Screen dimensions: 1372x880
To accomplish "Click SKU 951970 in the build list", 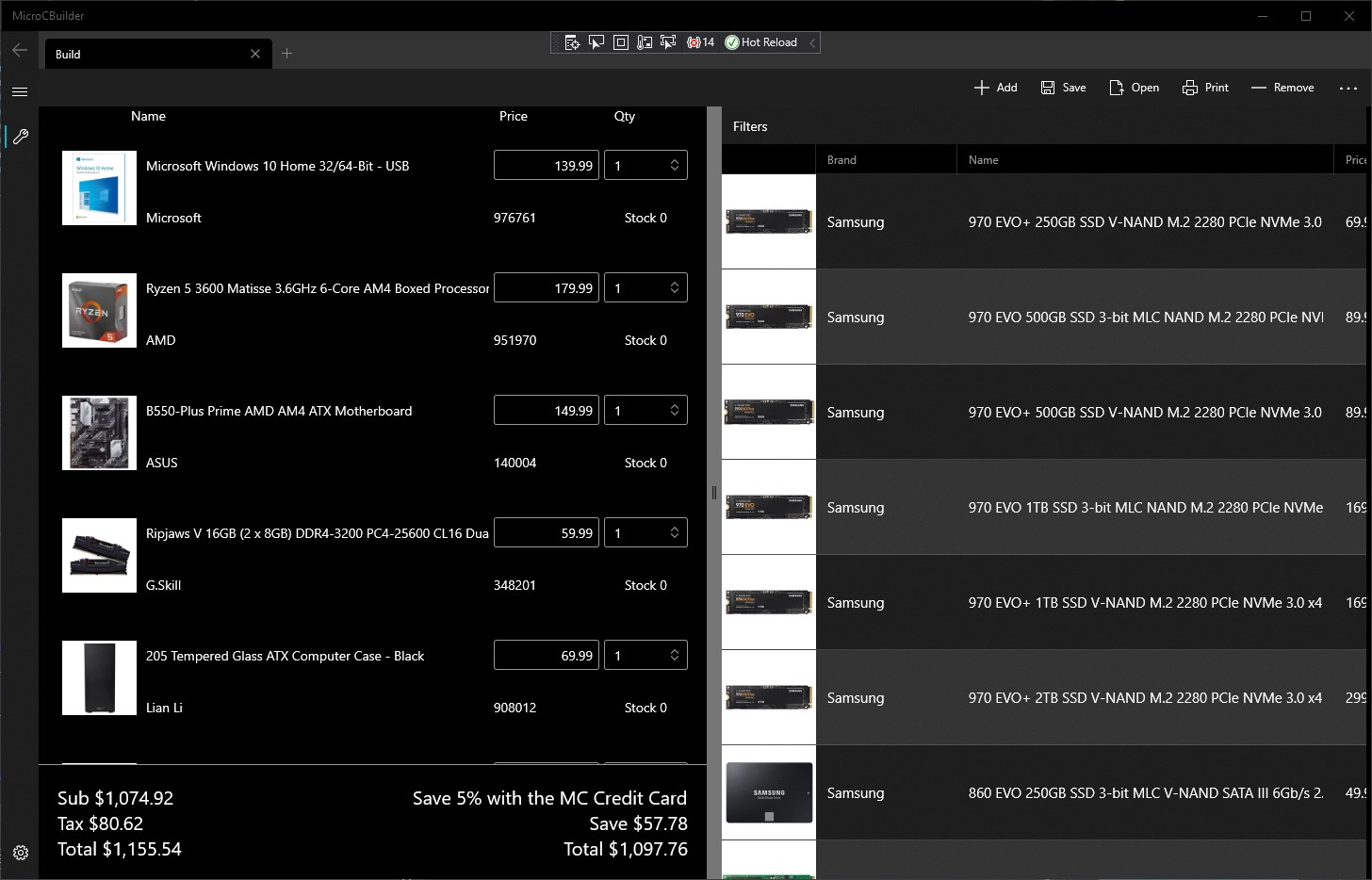I will [x=514, y=340].
